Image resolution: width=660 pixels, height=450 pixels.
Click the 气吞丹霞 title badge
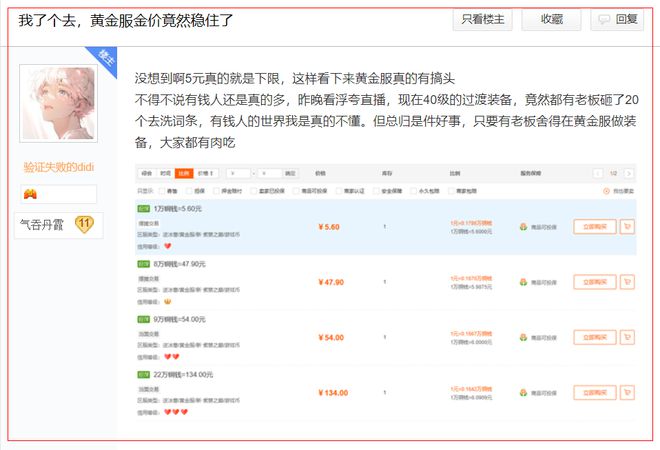(x=41, y=224)
